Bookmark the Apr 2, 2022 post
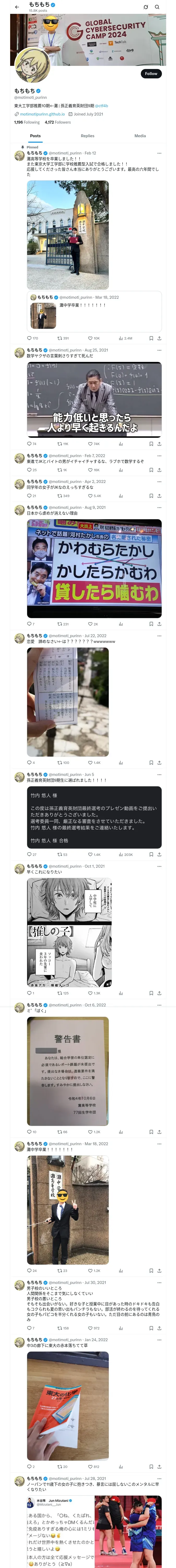The width and height of the screenshot is (176, 1568). click(151, 495)
